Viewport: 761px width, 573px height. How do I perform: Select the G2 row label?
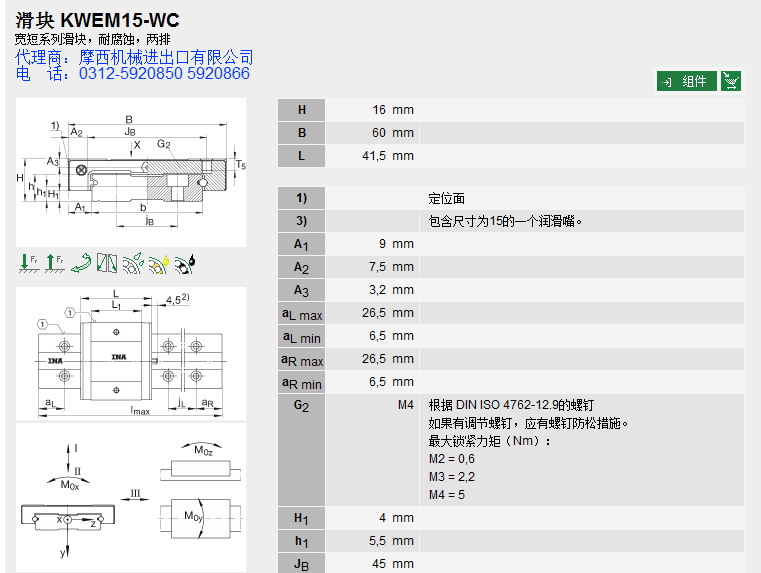click(301, 405)
